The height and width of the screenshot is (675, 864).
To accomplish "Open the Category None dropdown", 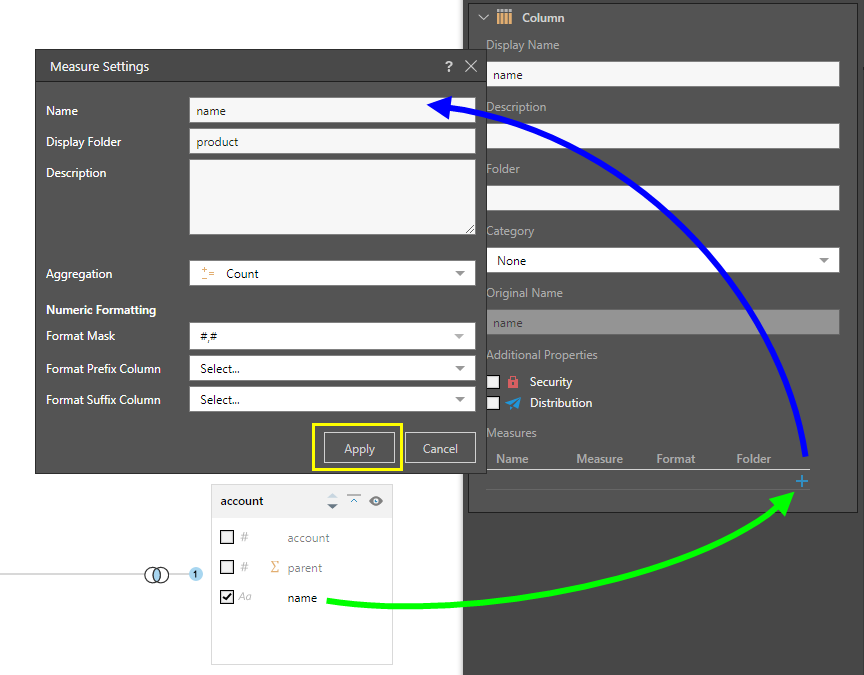I will pos(662,260).
